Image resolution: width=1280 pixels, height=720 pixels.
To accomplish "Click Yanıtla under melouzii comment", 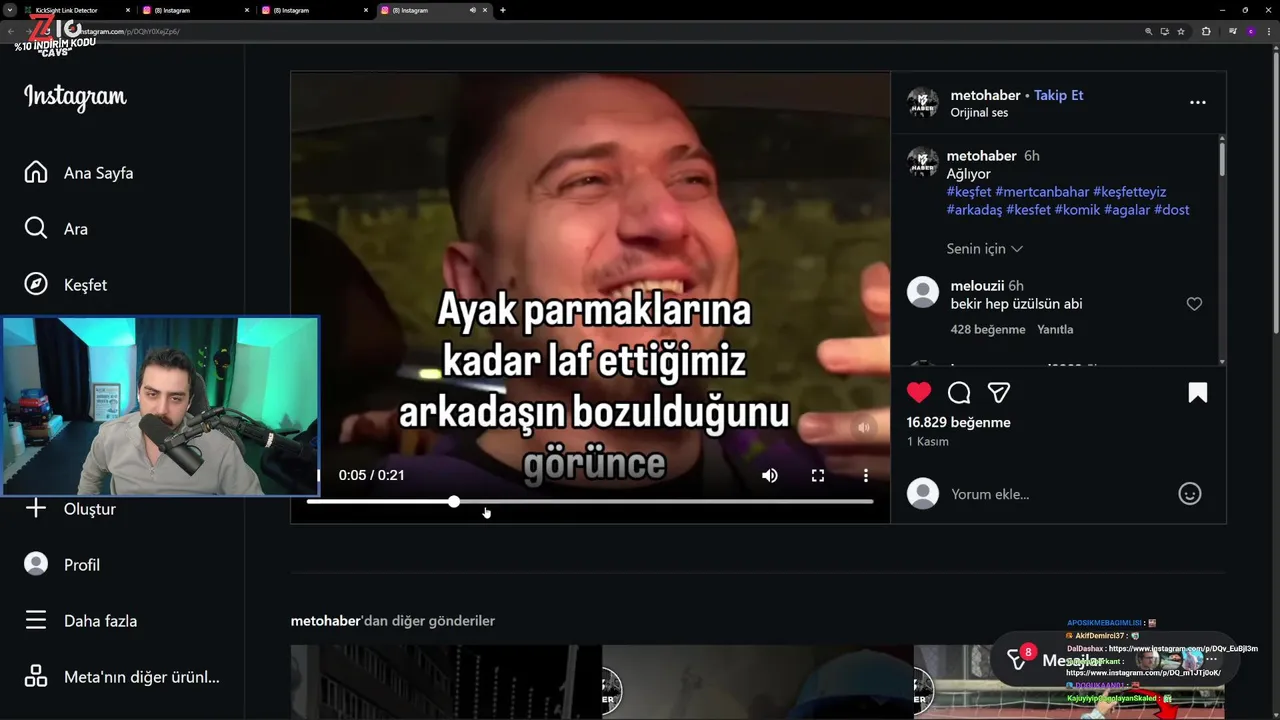I will pos(1055,329).
